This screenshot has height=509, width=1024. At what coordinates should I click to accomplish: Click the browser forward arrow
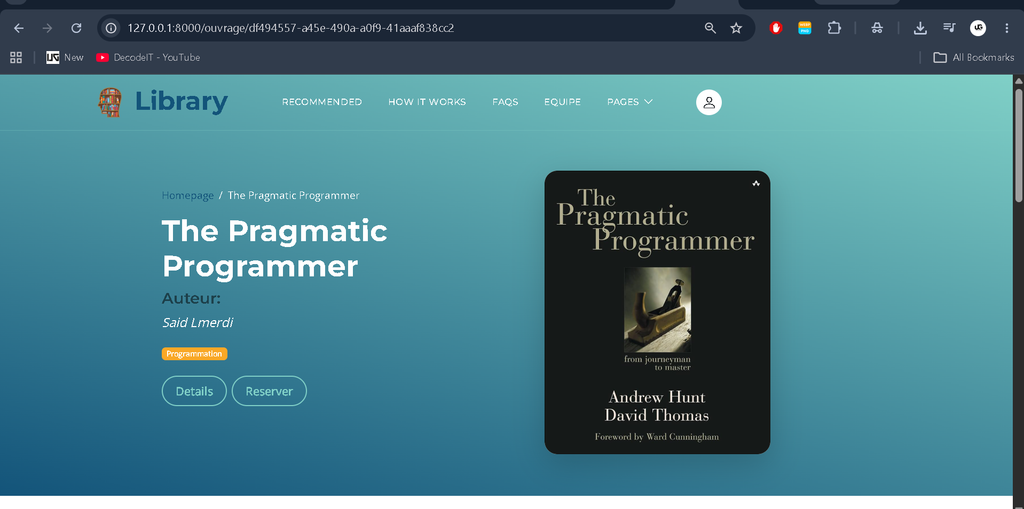[x=47, y=28]
